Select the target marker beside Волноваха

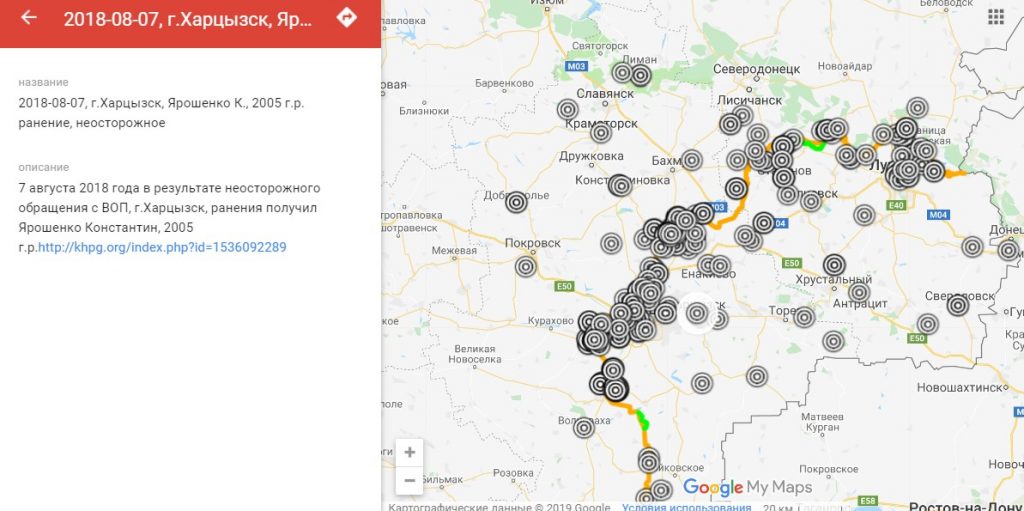584,427
